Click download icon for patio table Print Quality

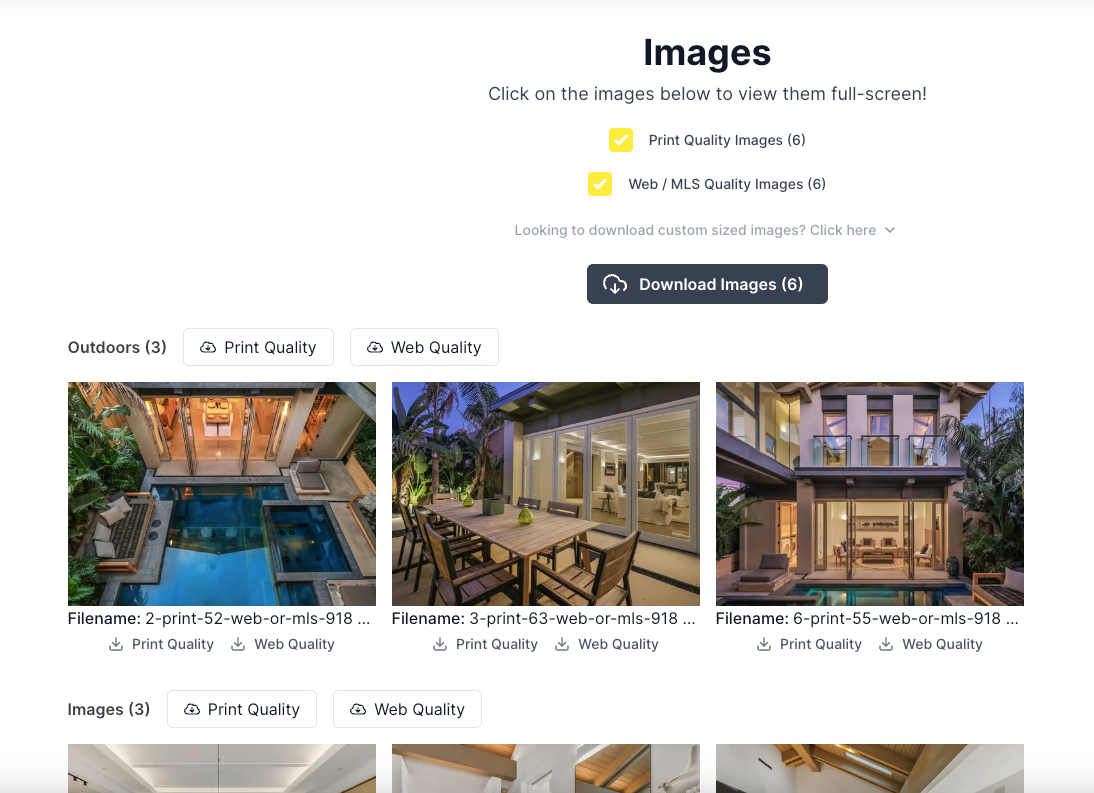[440, 644]
